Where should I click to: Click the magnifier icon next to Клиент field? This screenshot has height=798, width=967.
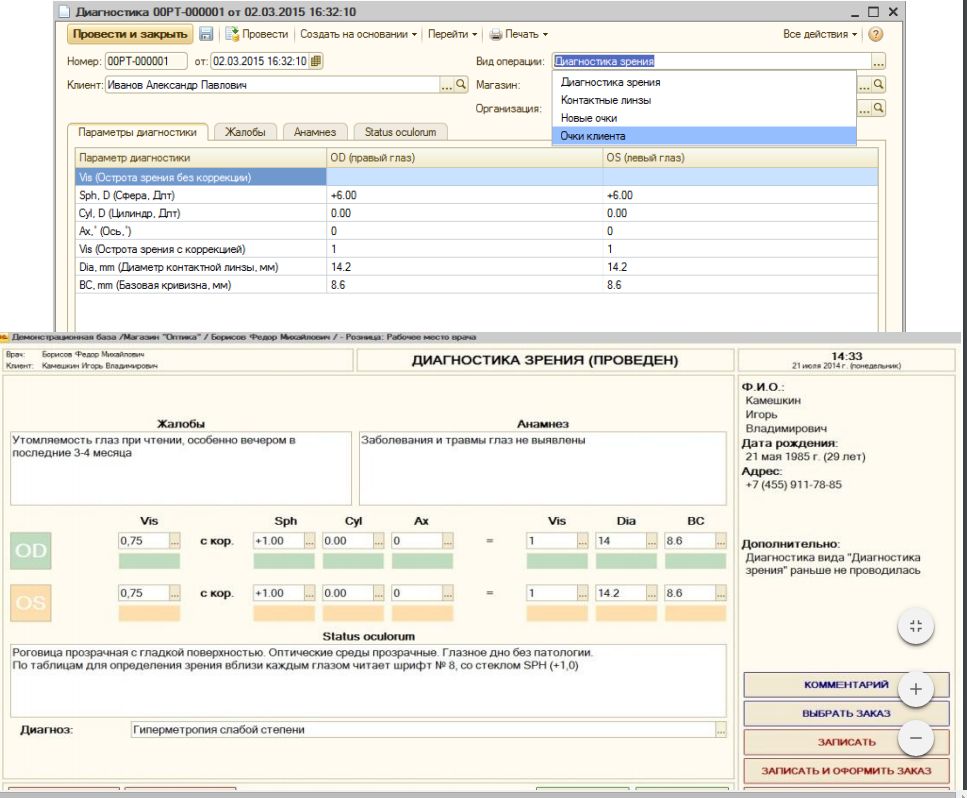pyautogui.click(x=462, y=86)
